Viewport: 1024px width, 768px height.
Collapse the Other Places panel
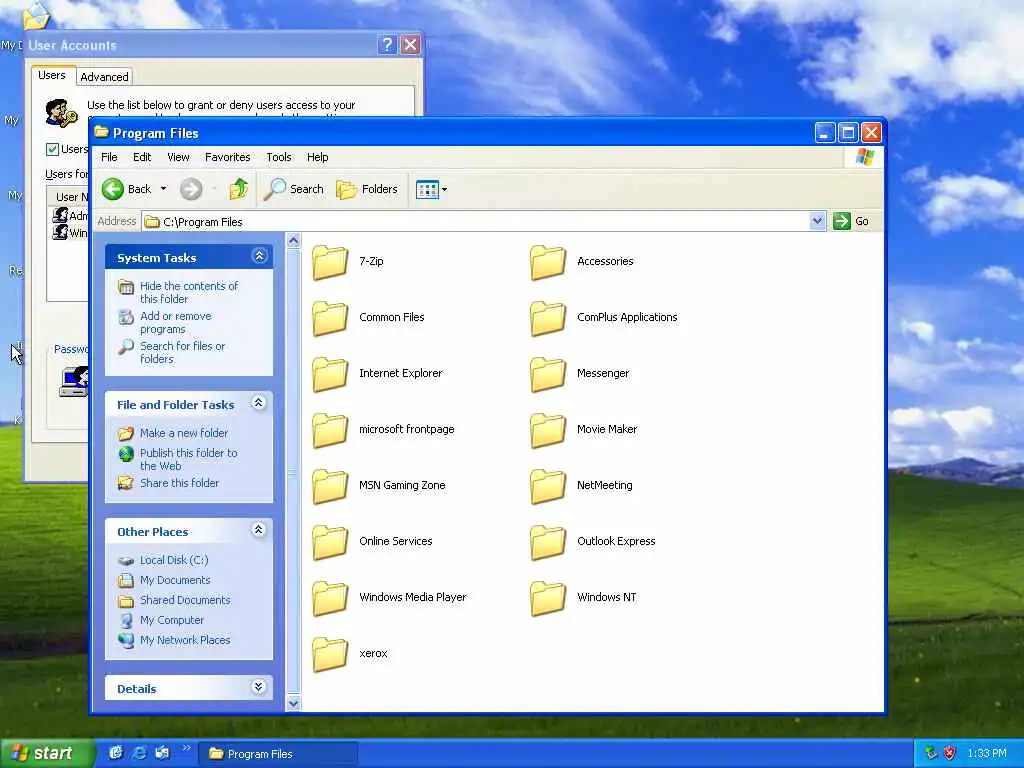[259, 530]
